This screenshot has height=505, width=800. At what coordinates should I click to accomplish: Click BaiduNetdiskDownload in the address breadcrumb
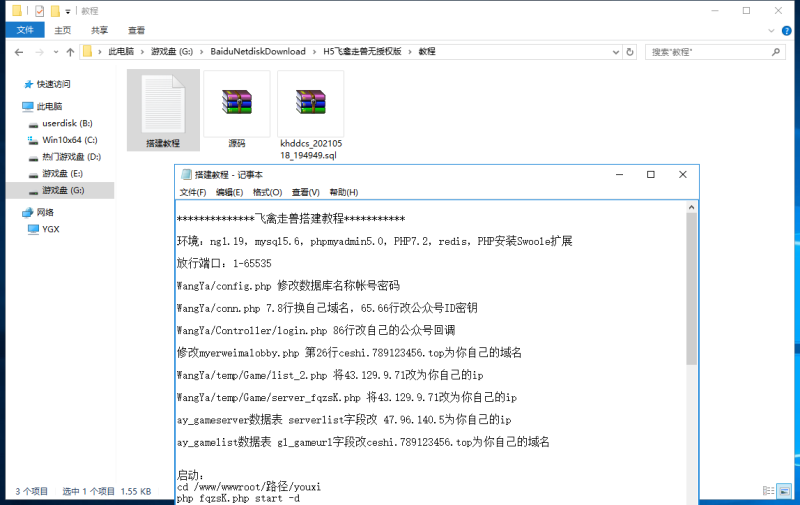pyautogui.click(x=258, y=52)
